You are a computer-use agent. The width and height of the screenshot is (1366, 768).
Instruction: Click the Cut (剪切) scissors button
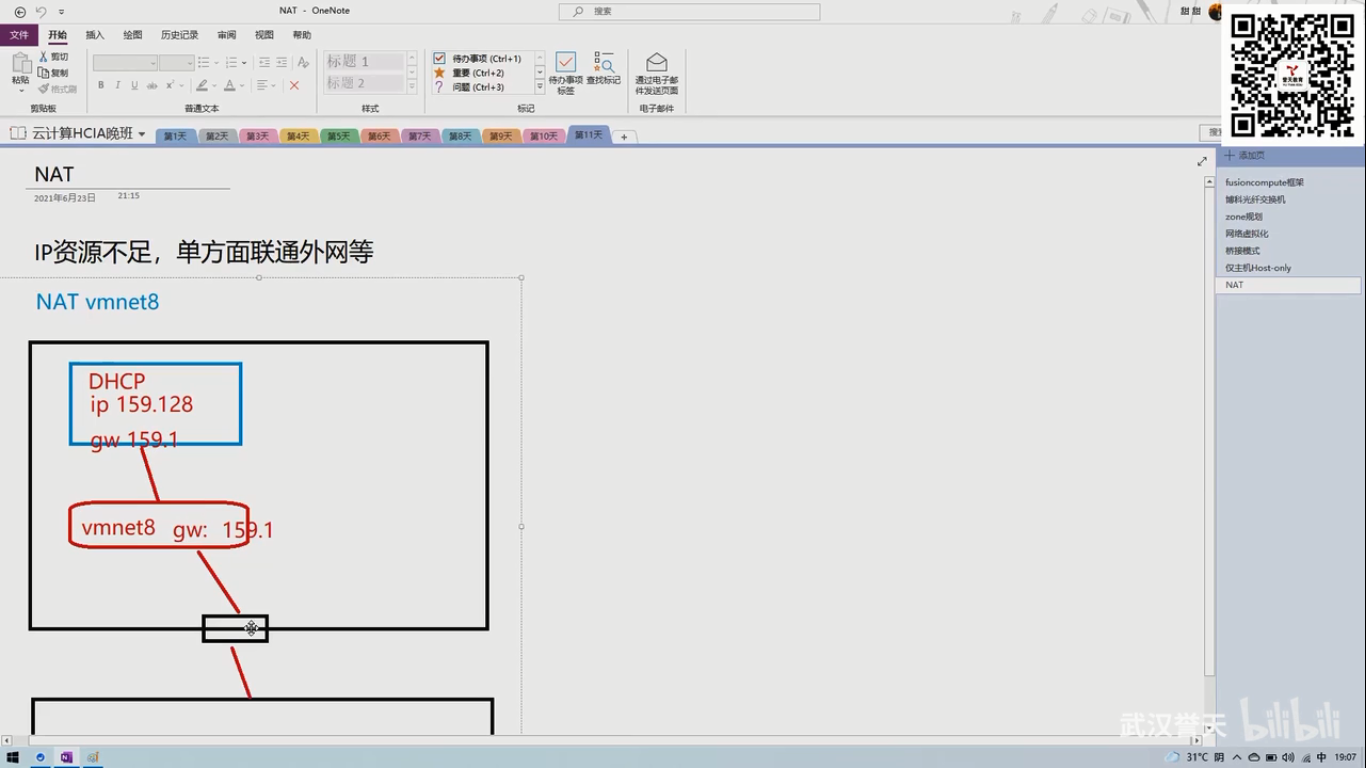coord(54,57)
